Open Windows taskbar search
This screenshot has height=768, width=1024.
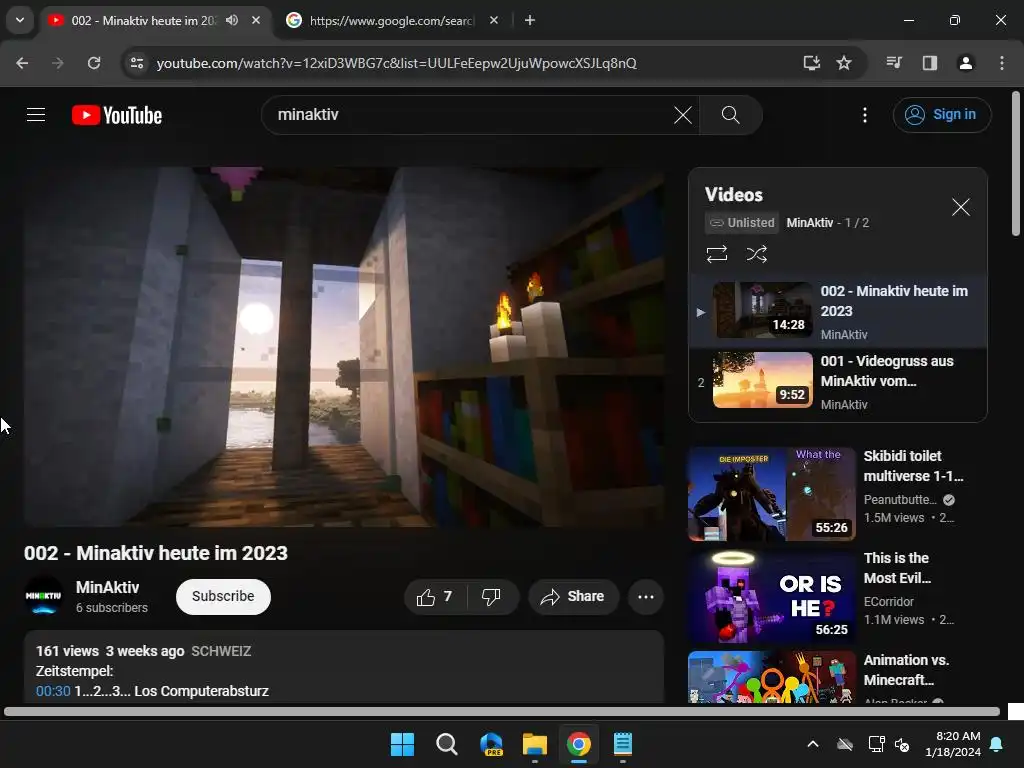pyautogui.click(x=447, y=744)
